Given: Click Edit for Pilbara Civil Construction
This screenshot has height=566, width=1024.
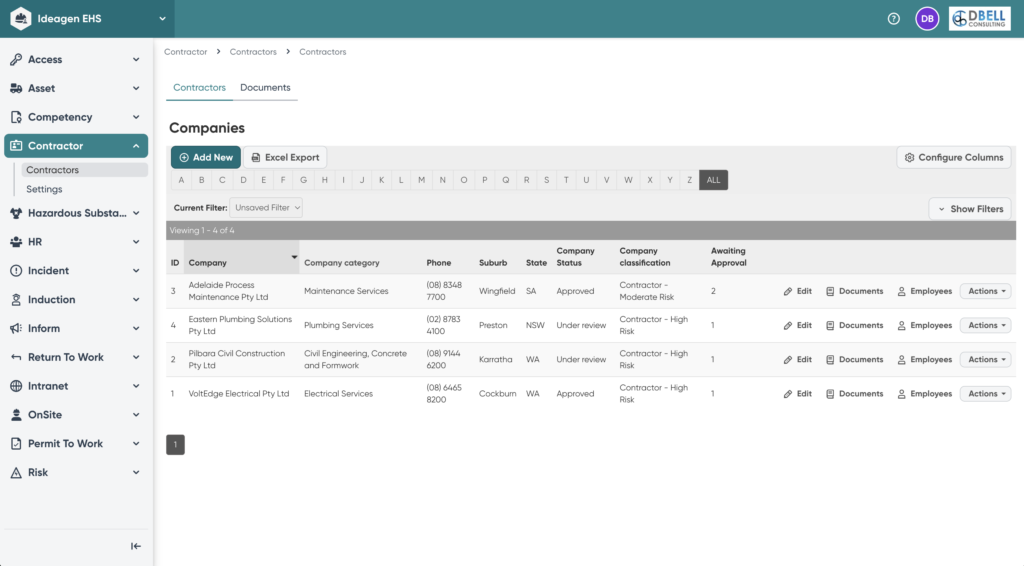Looking at the screenshot, I should tap(797, 360).
